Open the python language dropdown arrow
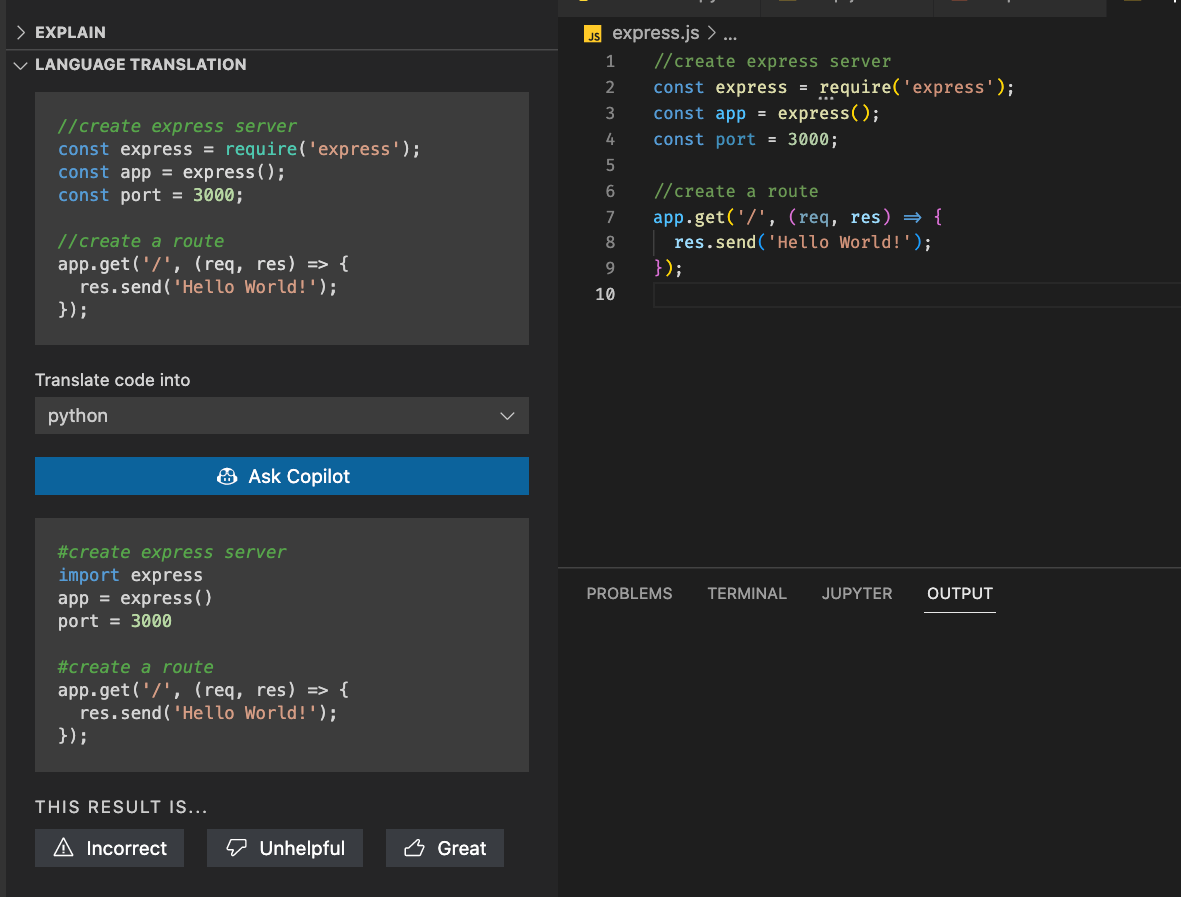This screenshot has height=897, width=1181. coord(507,416)
